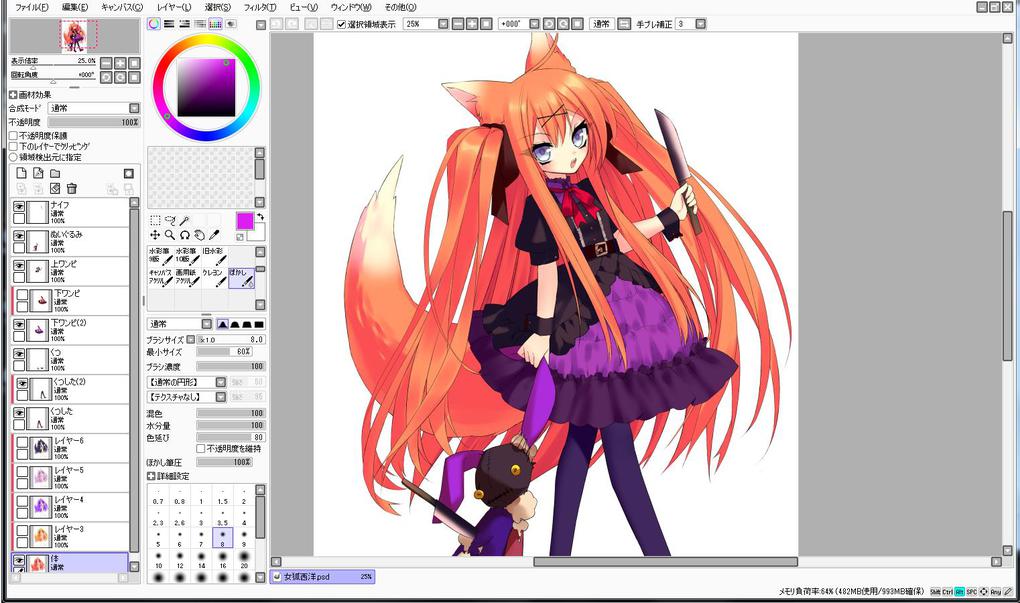Screen dimensions: 1020x603
Task: Show the scratchpad panel icon
Action: click(x=231, y=24)
